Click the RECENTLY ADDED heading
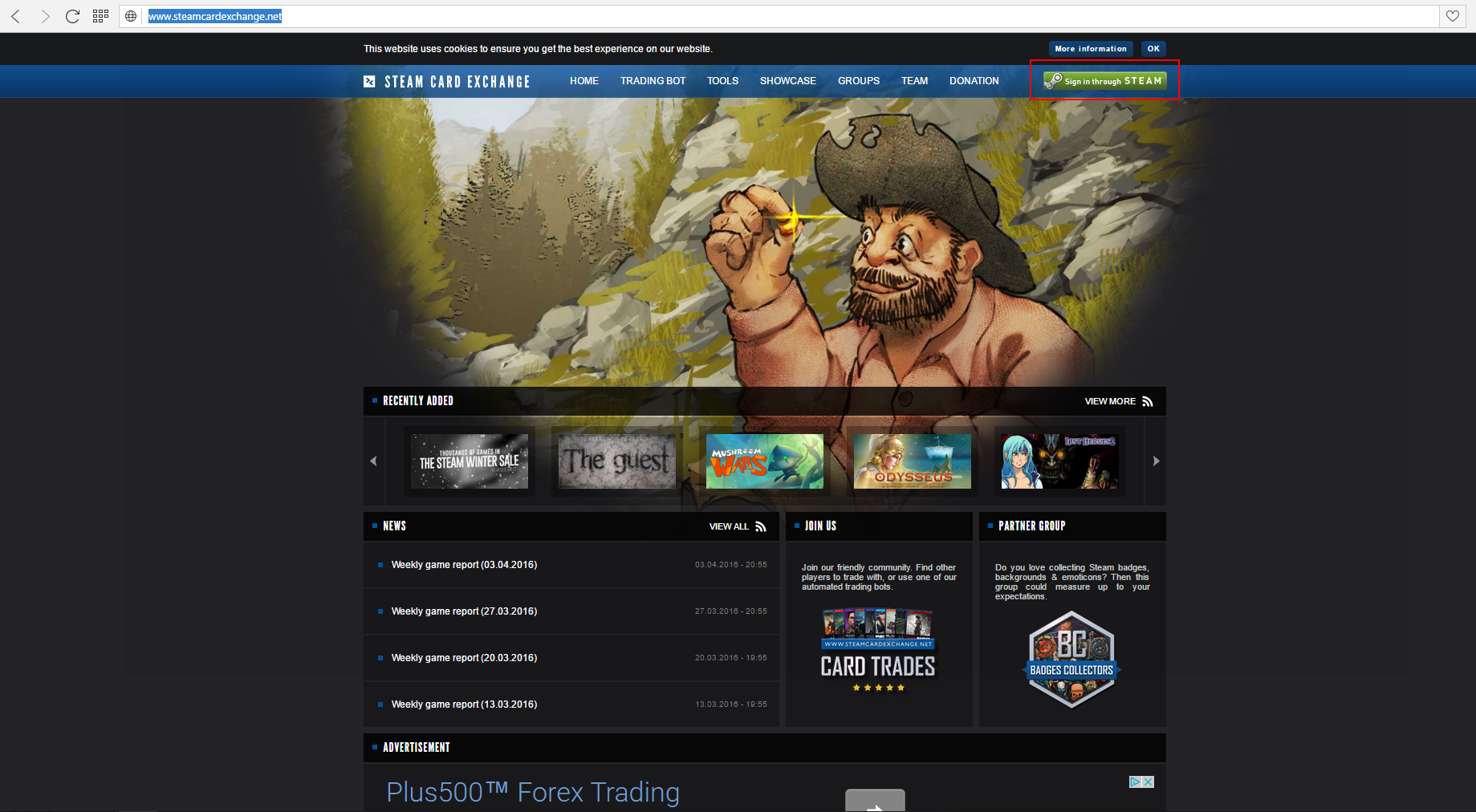This screenshot has height=812, width=1476. 418,401
